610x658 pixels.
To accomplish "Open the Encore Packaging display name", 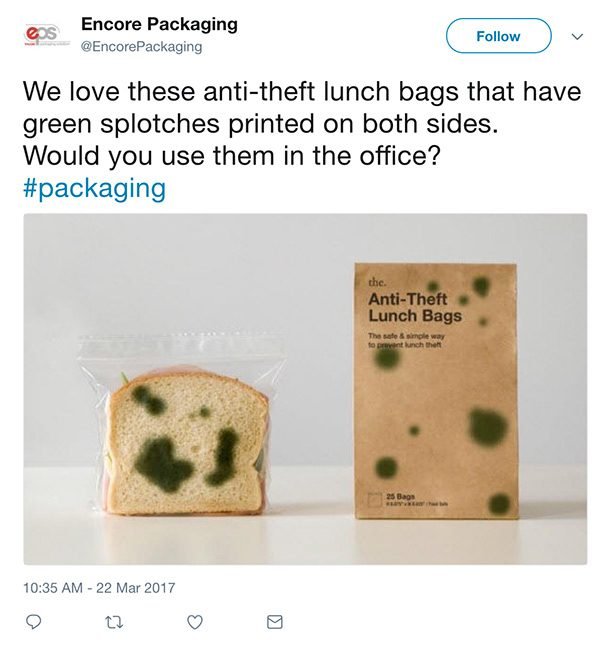I will (x=159, y=23).
